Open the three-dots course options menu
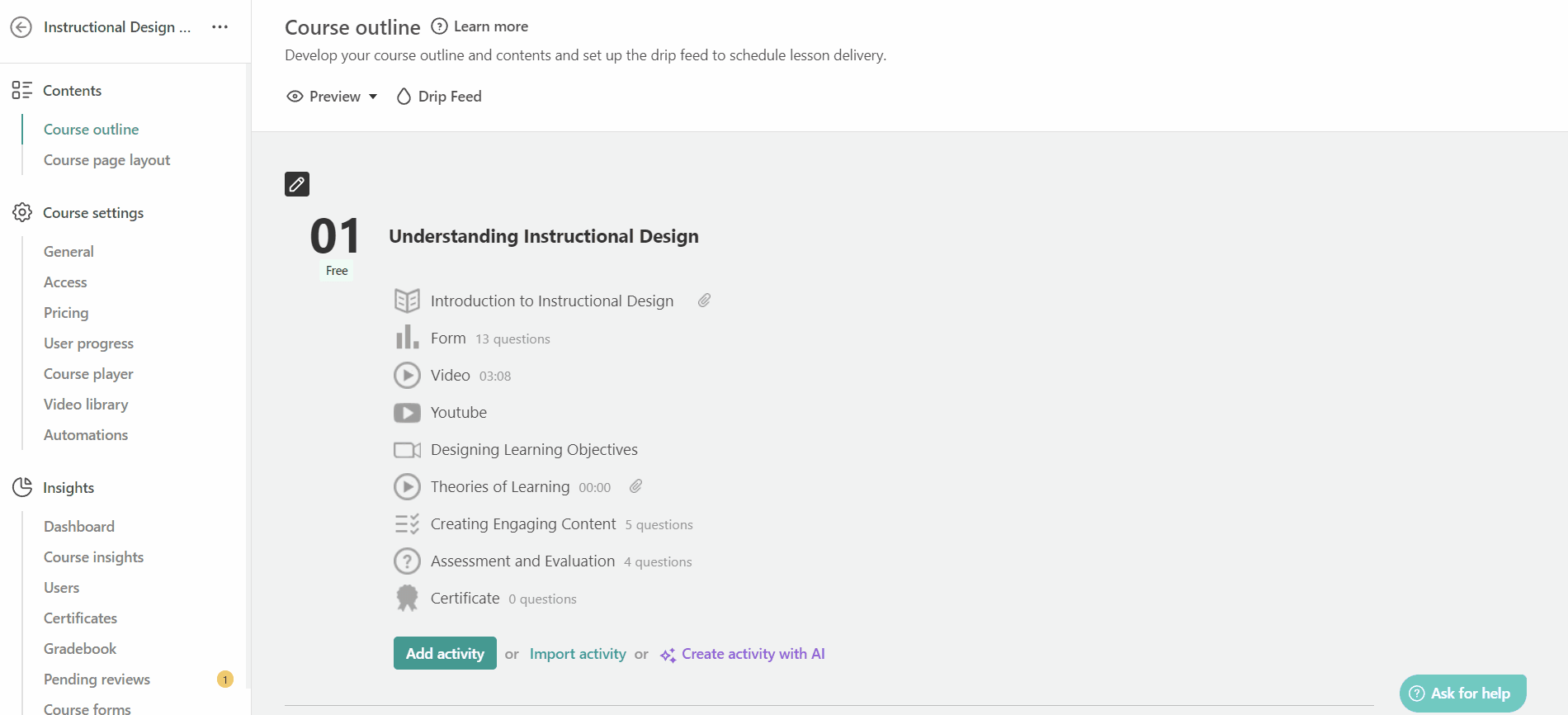The width and height of the screenshot is (1568, 715). coord(220,27)
